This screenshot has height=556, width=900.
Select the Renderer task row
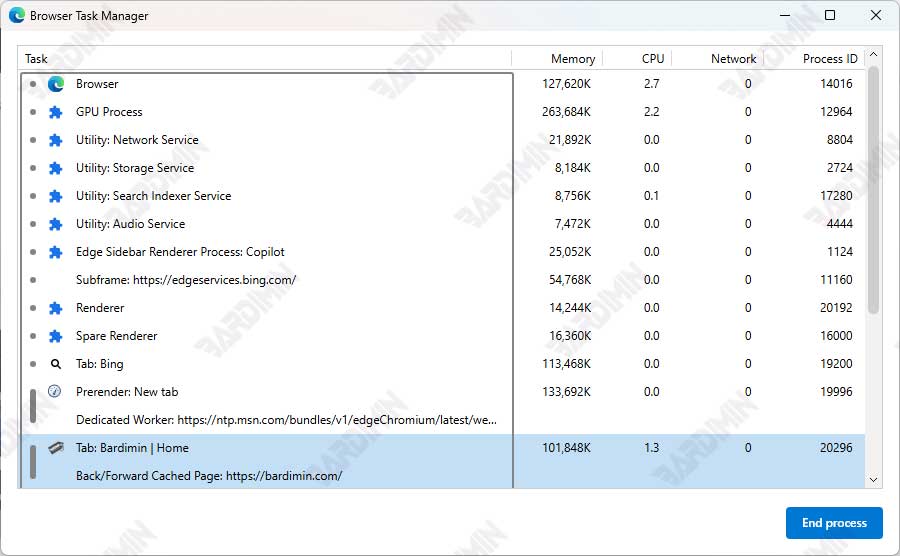click(442, 308)
